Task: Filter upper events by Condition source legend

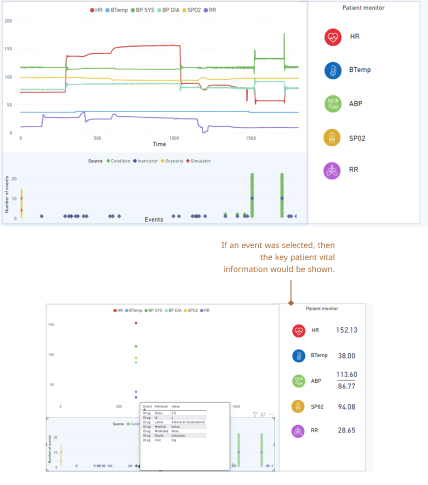Action: pyautogui.click(x=118, y=161)
